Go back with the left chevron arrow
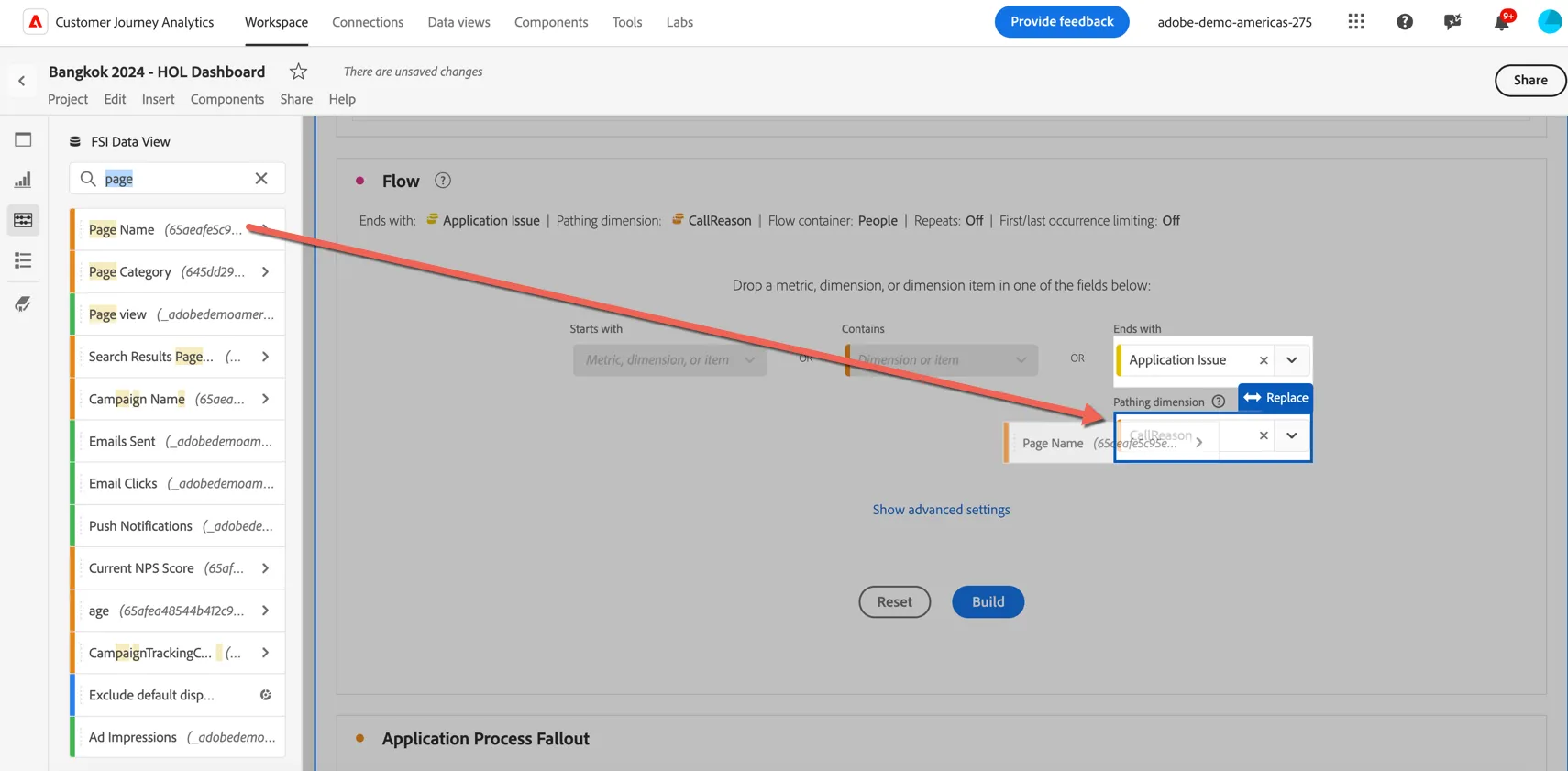Viewport: 1568px width, 771px height. 22,81
